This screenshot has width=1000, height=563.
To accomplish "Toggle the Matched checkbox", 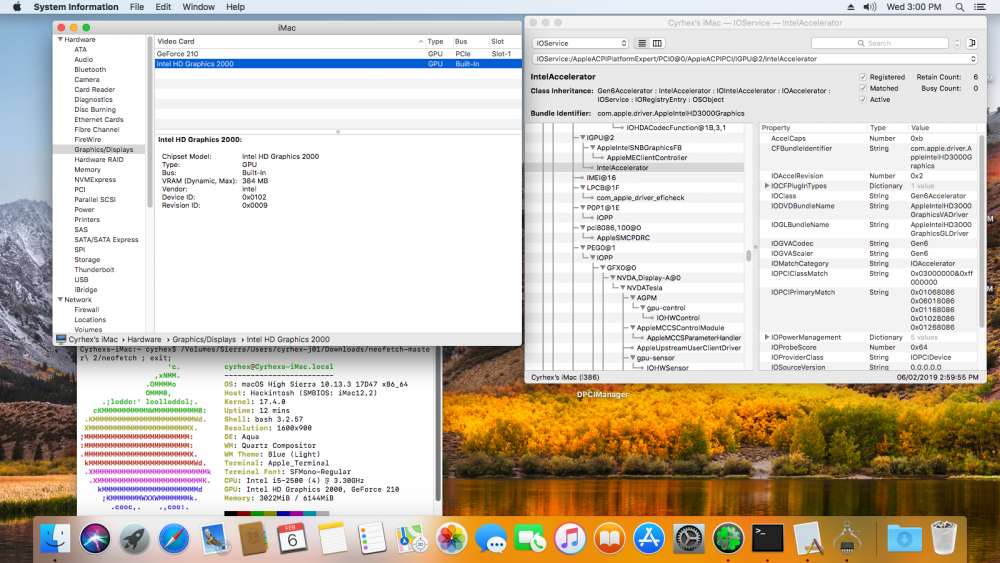I will tap(863, 89).
